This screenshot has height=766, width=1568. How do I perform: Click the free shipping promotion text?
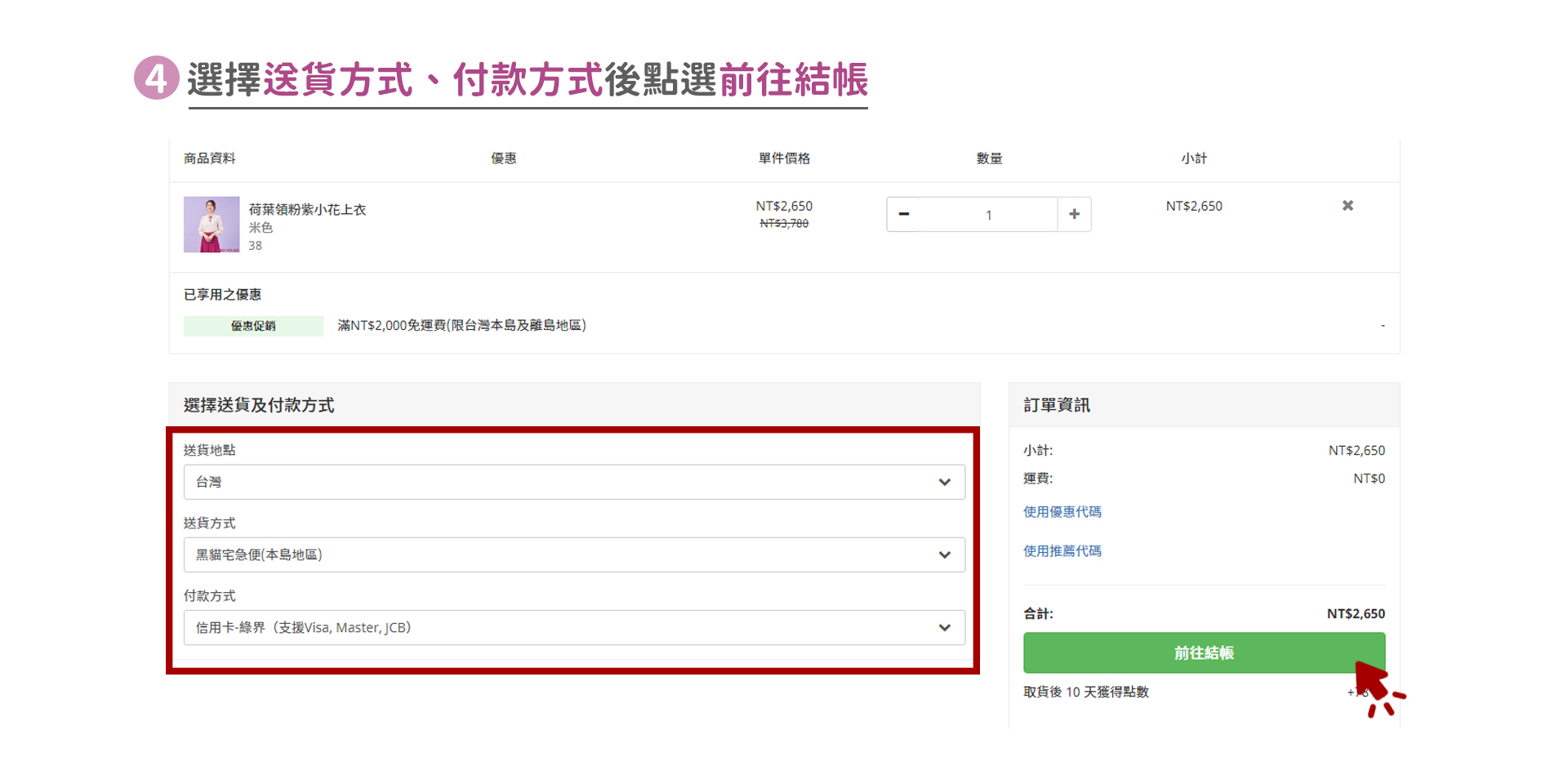point(461,326)
